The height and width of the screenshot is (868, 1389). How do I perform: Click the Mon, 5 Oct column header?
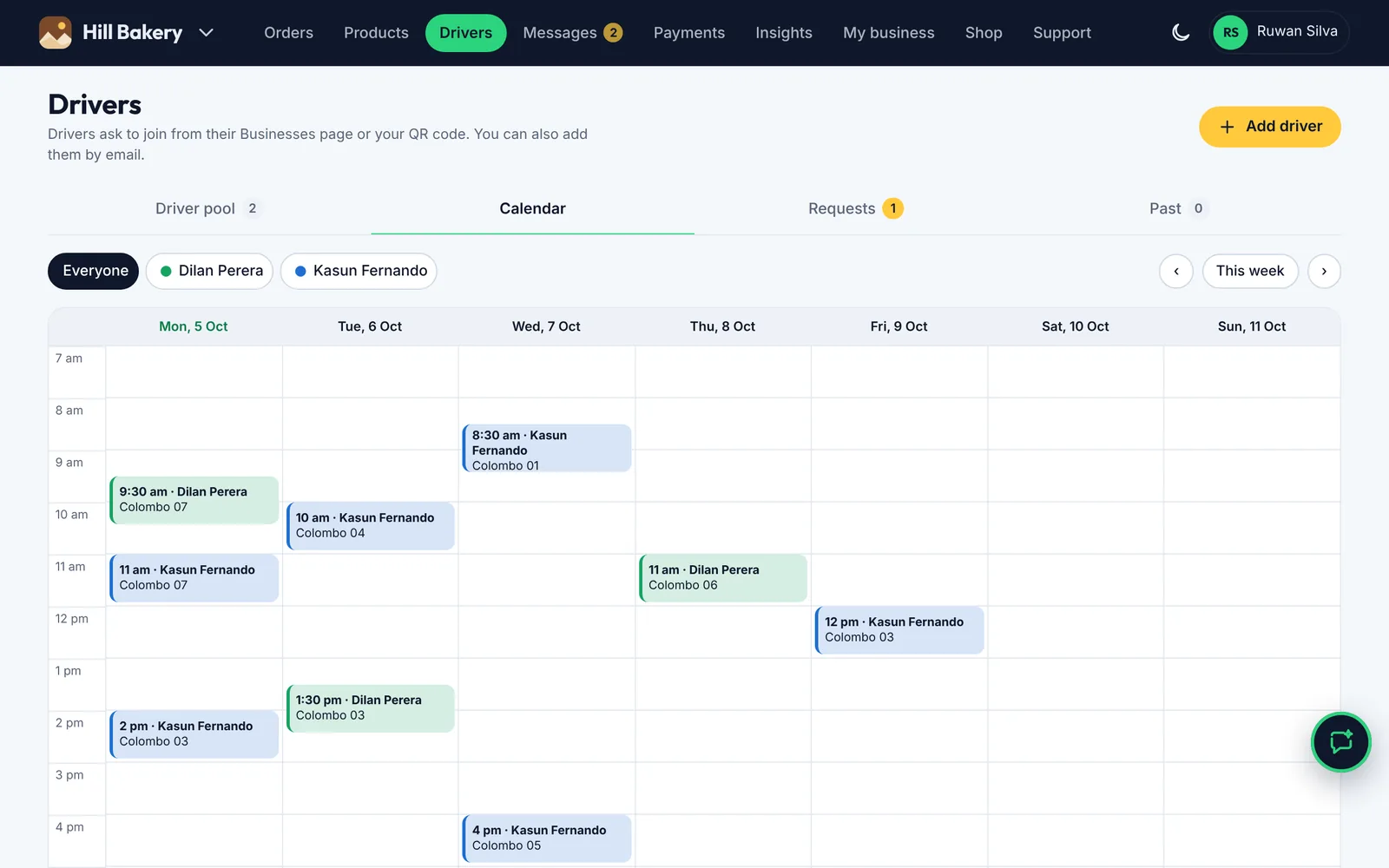point(194,326)
